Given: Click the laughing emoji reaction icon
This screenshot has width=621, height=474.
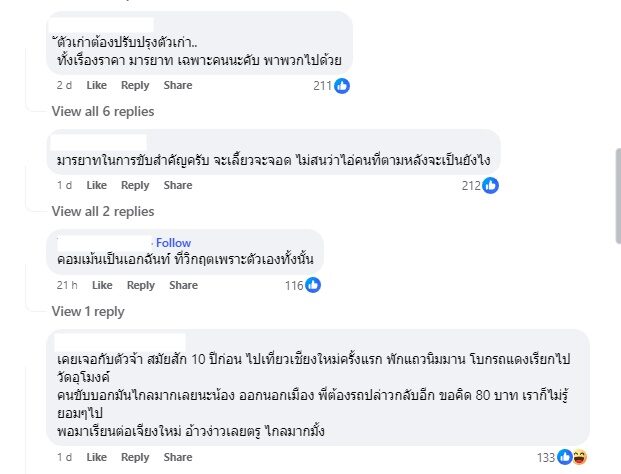Looking at the screenshot, I should tap(579, 457).
